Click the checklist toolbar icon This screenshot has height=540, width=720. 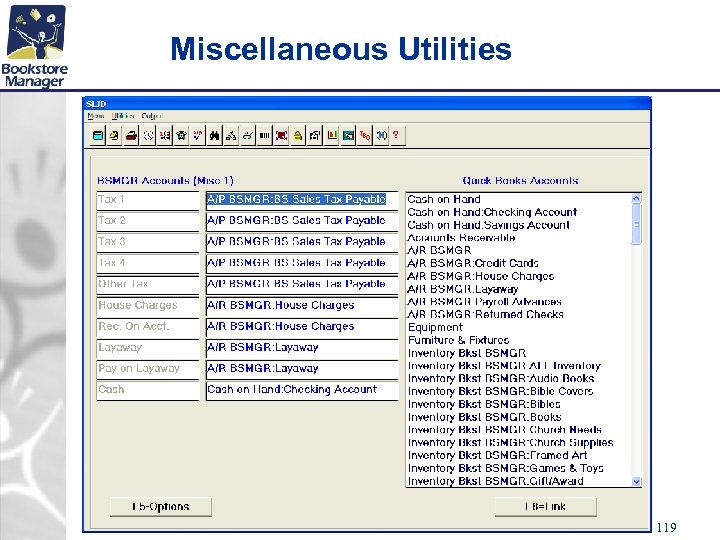[198, 135]
